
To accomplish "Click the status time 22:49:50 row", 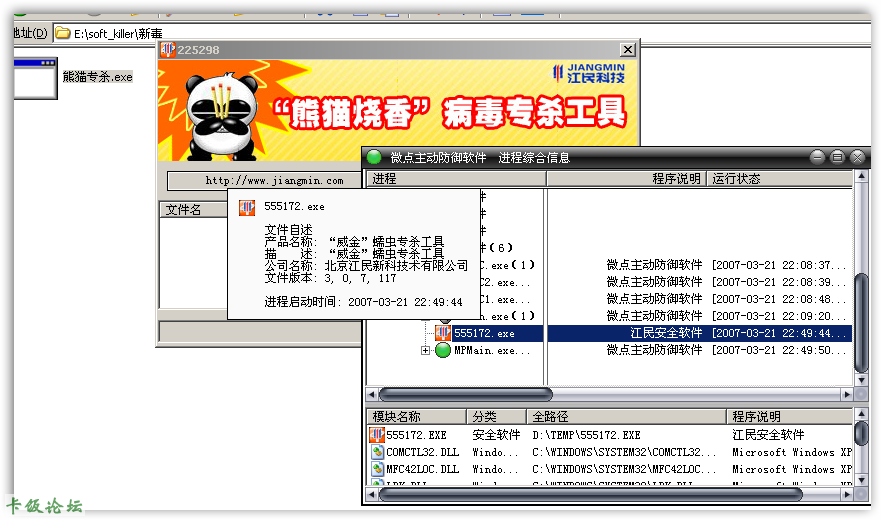I will coord(779,350).
